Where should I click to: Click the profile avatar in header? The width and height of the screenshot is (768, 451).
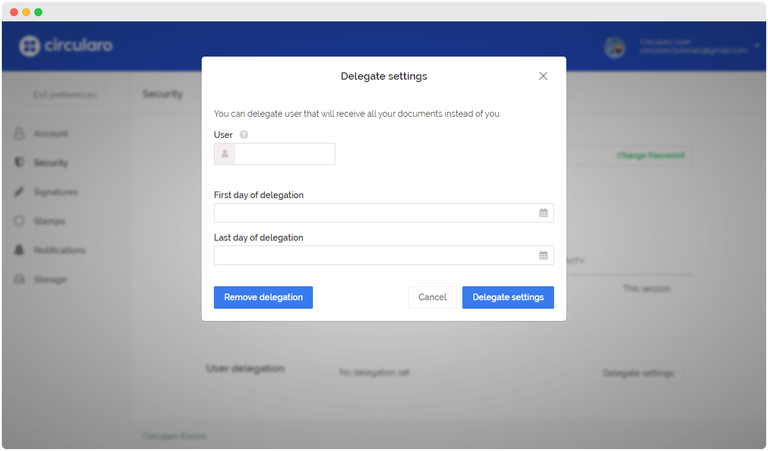[x=615, y=47]
